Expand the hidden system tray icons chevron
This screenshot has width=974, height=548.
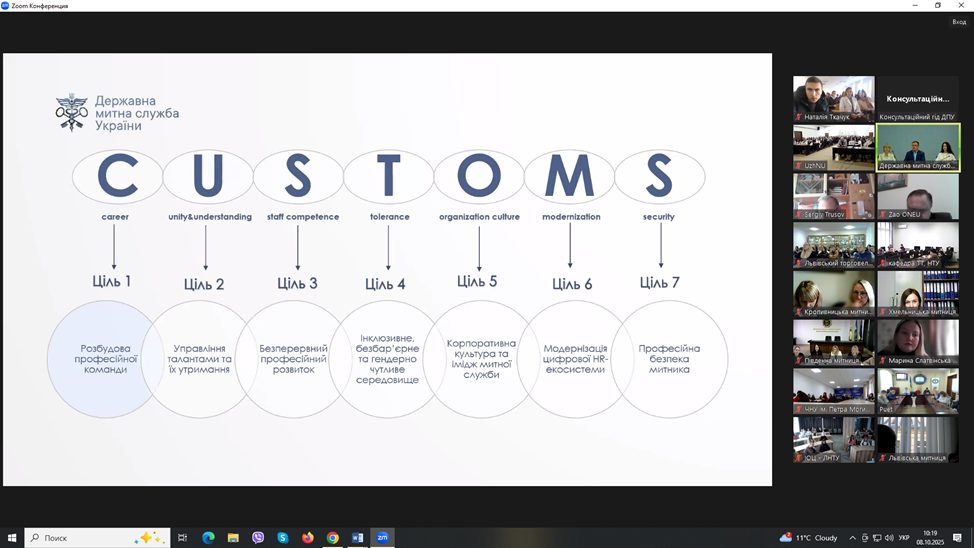[x=852, y=537]
